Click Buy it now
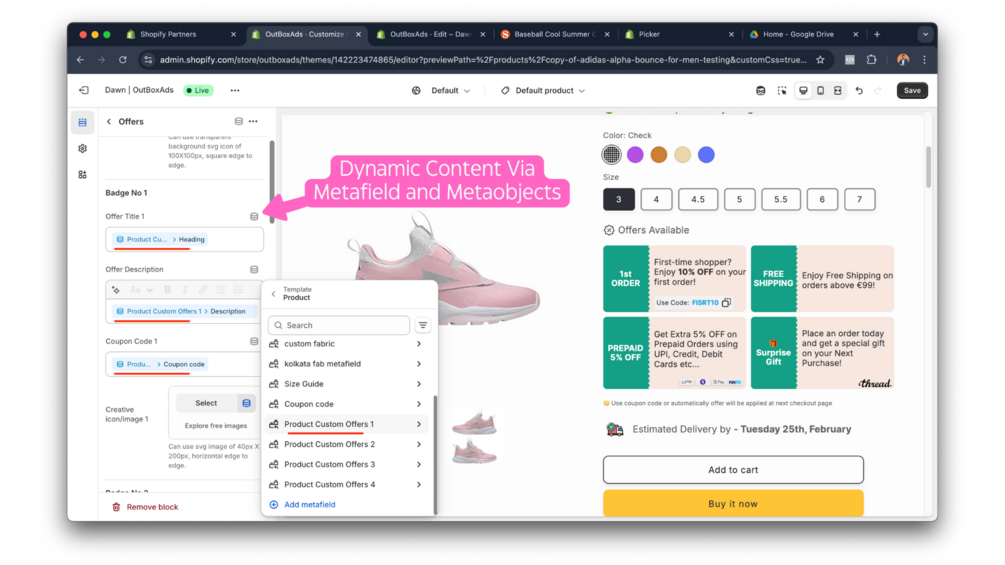The width and height of the screenshot is (1005, 565). pyautogui.click(x=733, y=504)
